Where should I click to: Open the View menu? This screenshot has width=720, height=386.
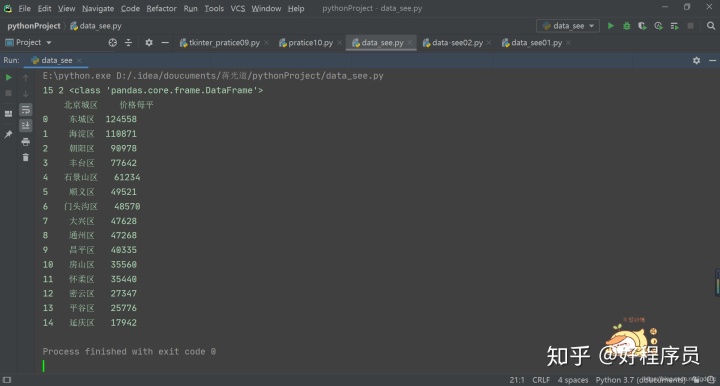click(66, 8)
